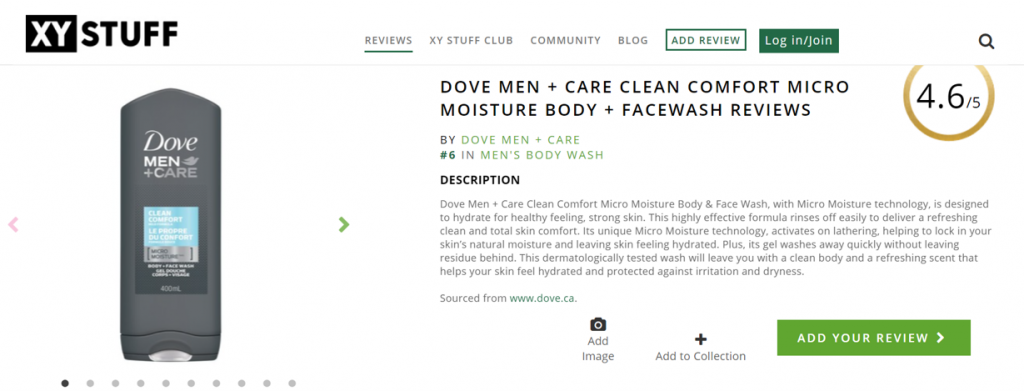Open the Reviews nav tab
Image resolution: width=1024 pixels, height=391 pixels.
click(x=389, y=40)
